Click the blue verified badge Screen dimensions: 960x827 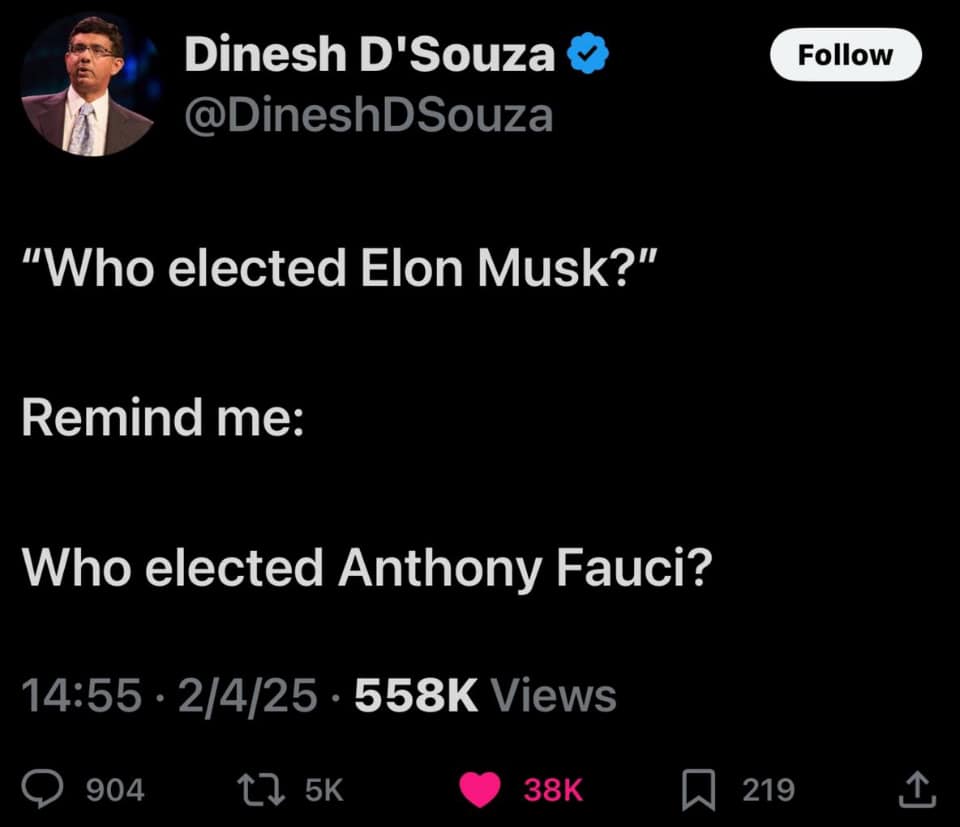click(x=588, y=53)
